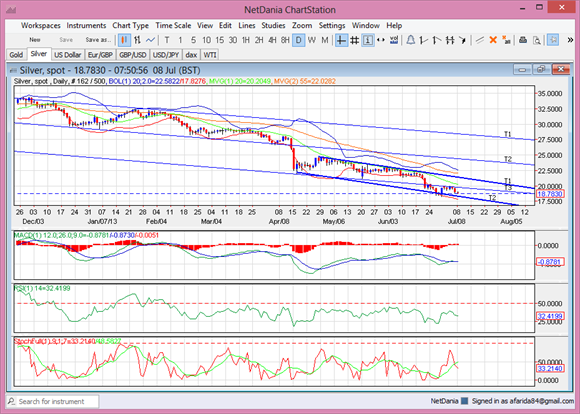580x414 pixels.
Task: Minimize the Silver spot chart window
Action: [522, 70]
